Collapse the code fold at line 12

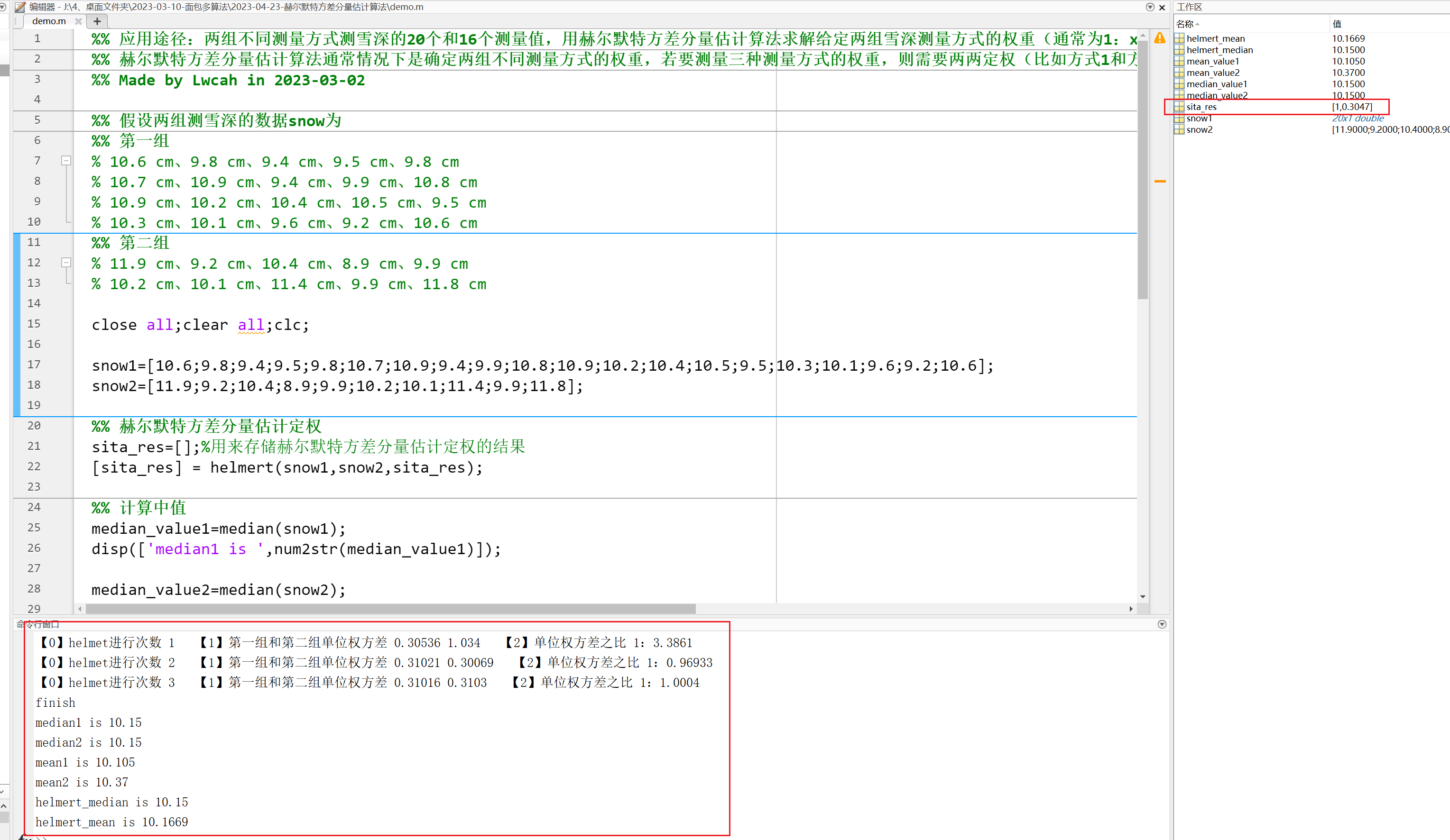click(67, 263)
